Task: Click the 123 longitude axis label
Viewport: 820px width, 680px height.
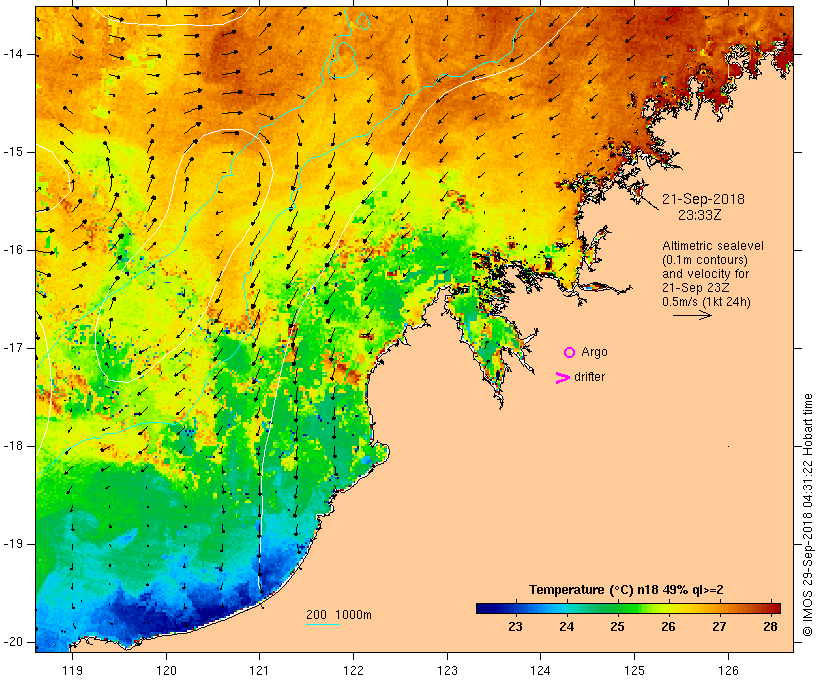Action: pyautogui.click(x=447, y=670)
